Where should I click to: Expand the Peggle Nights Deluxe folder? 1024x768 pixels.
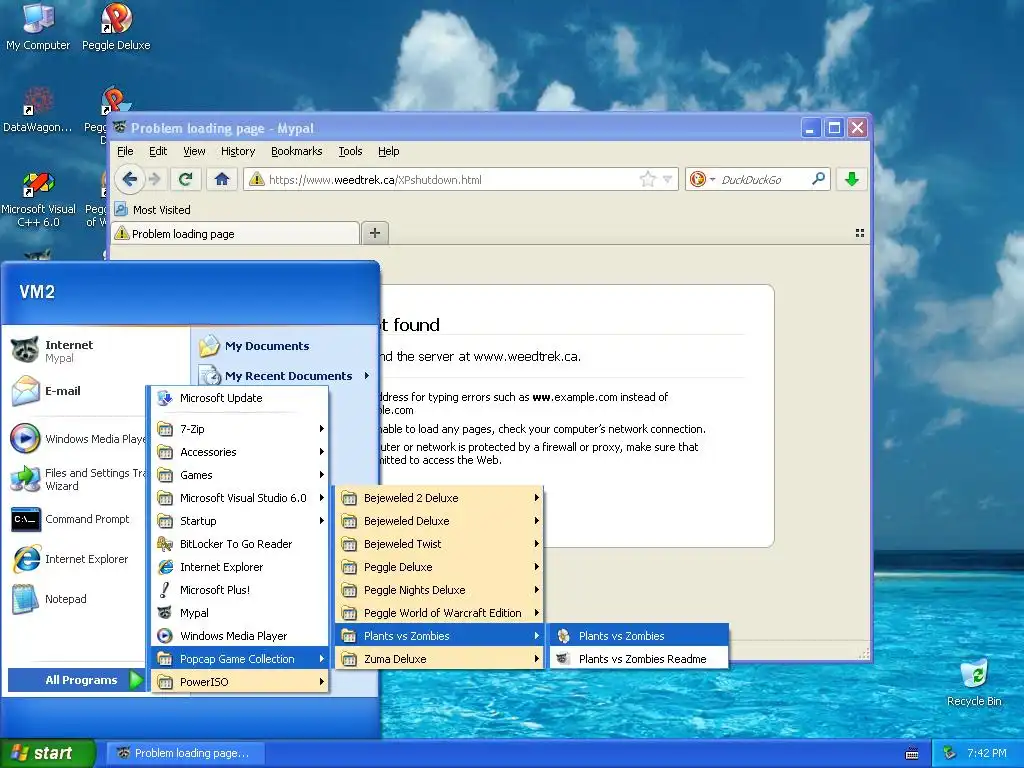coord(439,590)
